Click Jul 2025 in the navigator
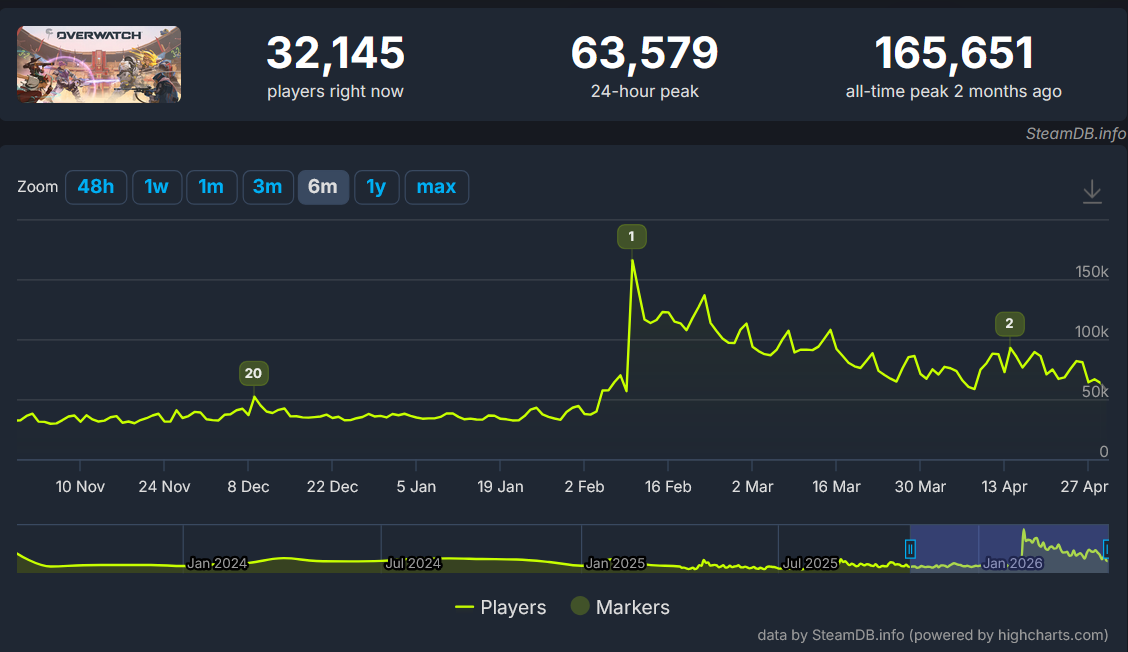The image size is (1128, 652). pos(810,563)
